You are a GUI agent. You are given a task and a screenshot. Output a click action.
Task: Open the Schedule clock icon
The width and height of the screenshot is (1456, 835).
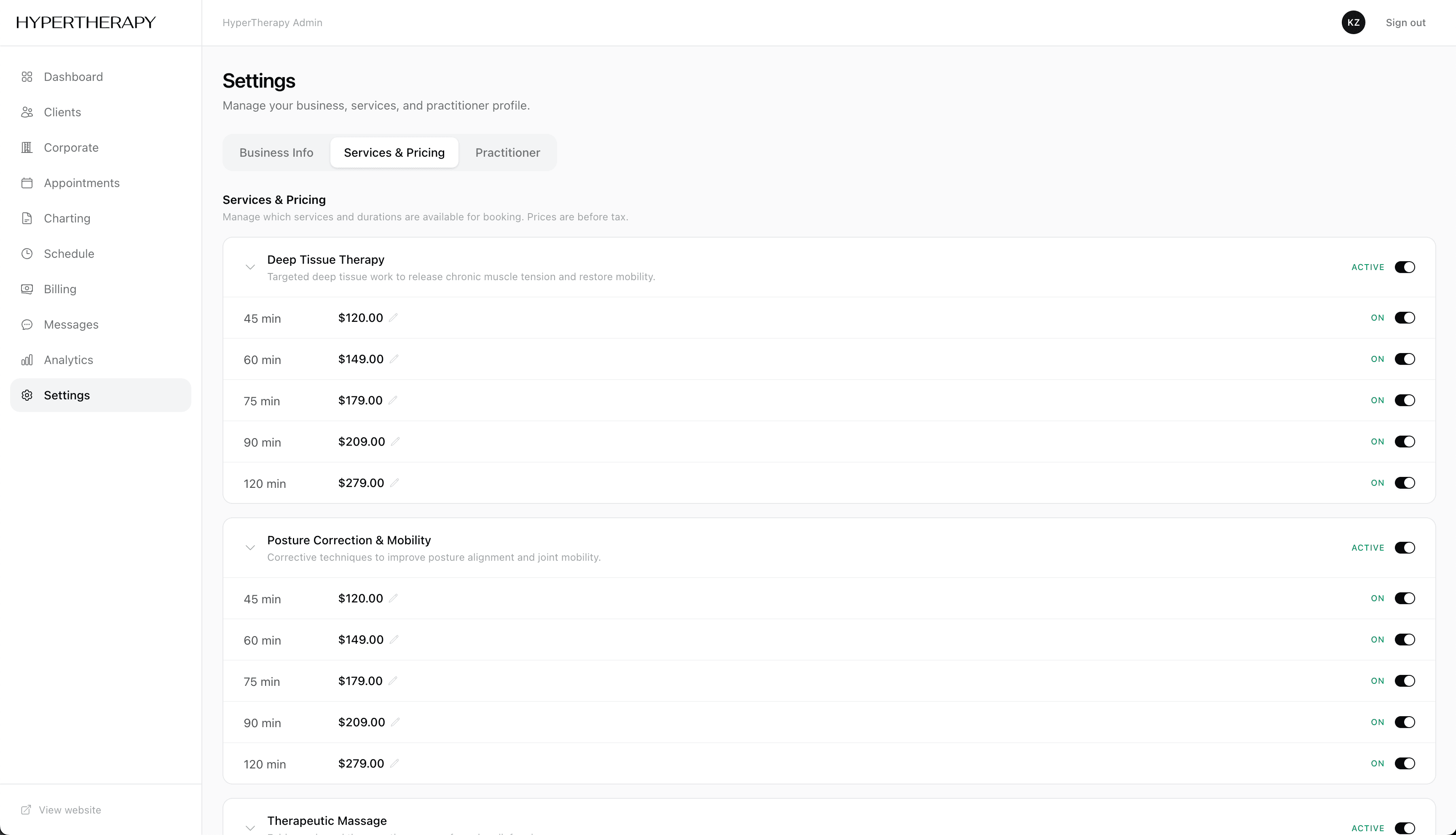click(27, 254)
